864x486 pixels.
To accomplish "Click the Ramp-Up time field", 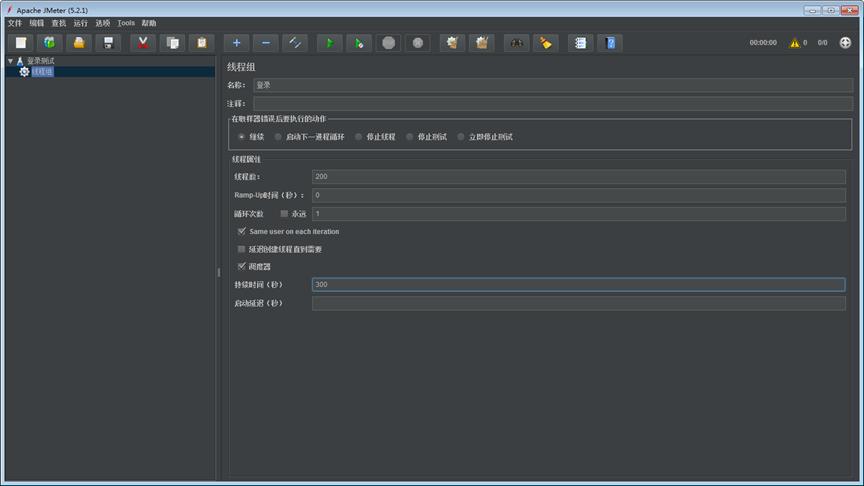I will [x=579, y=195].
